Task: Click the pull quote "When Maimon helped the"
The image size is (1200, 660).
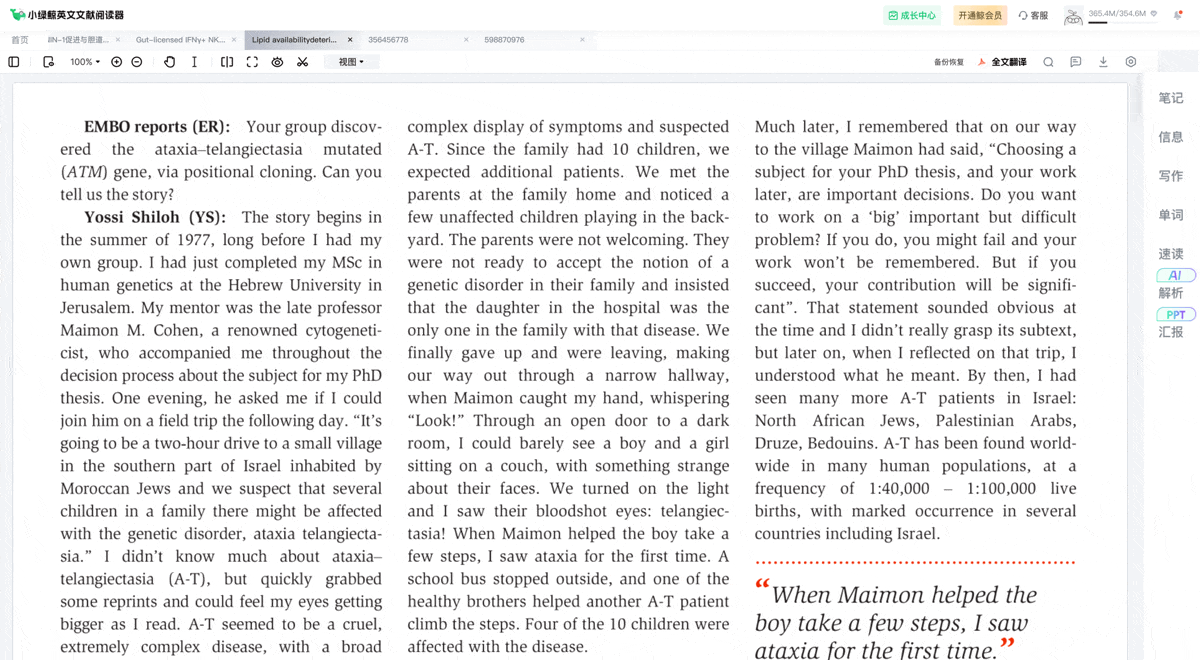Action: point(904,595)
